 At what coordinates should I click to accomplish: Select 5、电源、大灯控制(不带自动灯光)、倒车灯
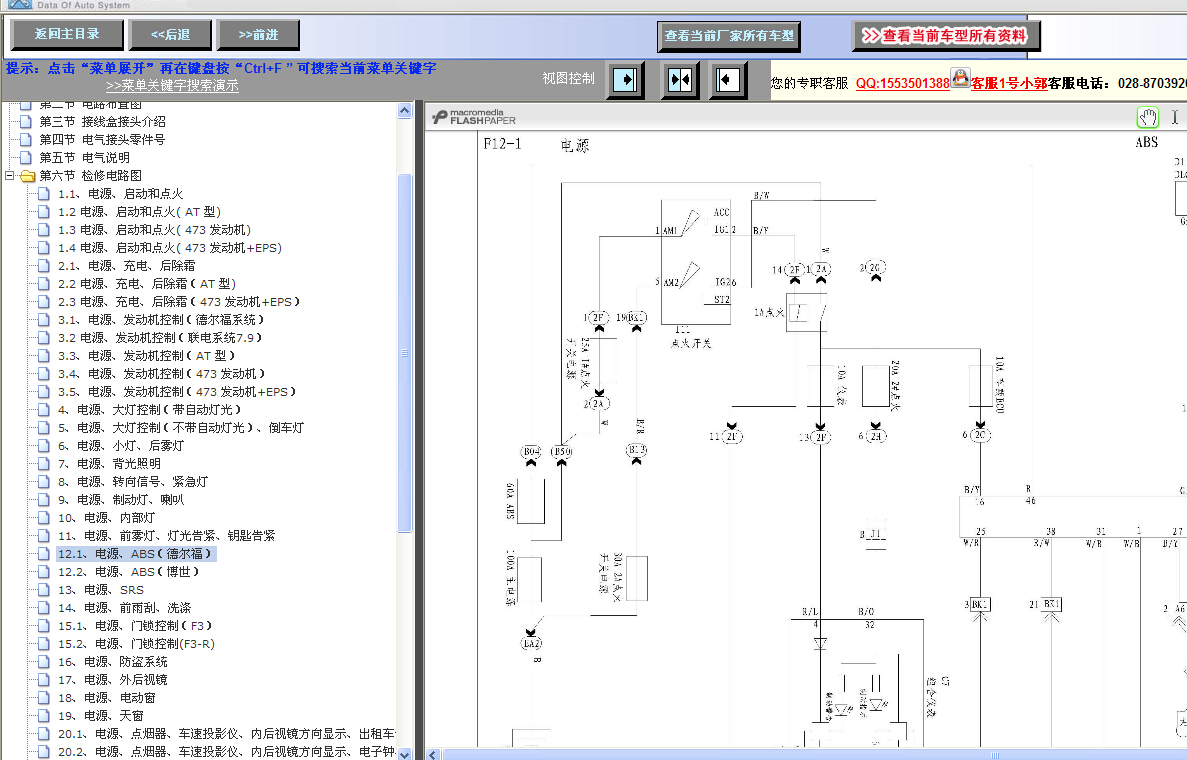pyautogui.click(x=181, y=428)
